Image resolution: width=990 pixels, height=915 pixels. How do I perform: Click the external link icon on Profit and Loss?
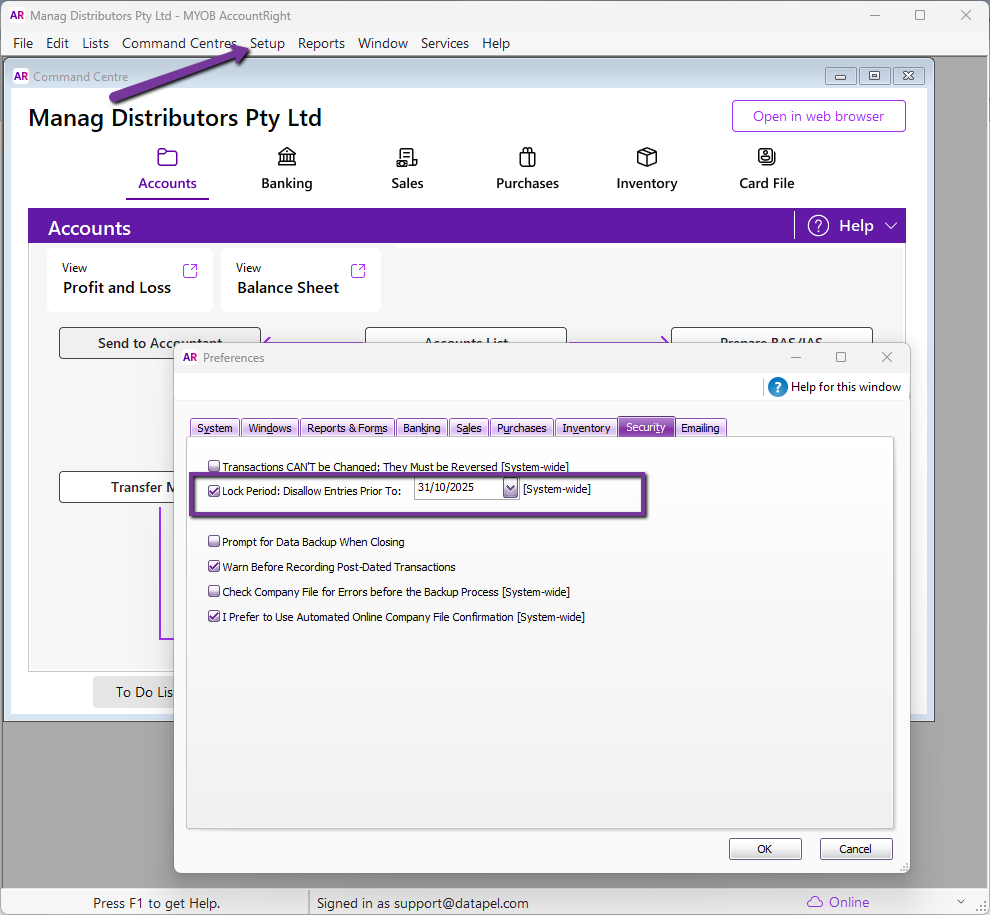(x=190, y=271)
